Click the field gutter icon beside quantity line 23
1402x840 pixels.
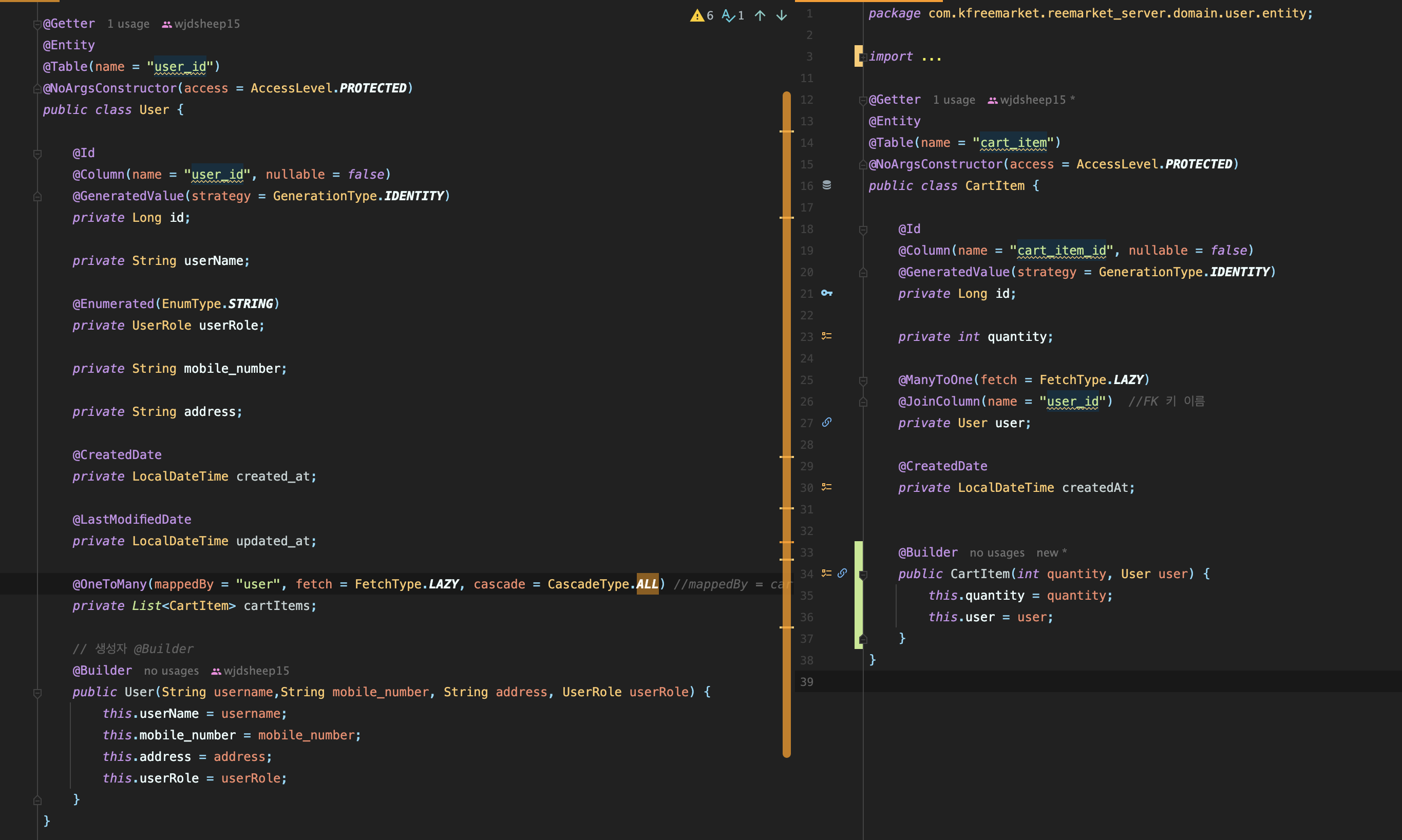click(x=826, y=336)
